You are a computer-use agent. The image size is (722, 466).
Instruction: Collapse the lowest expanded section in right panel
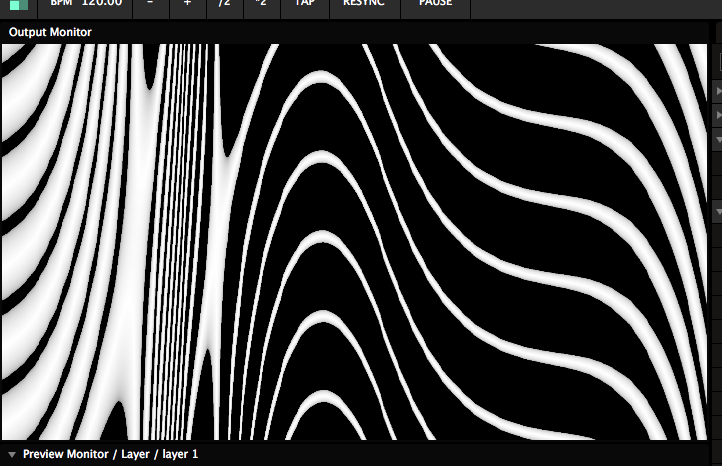718,212
